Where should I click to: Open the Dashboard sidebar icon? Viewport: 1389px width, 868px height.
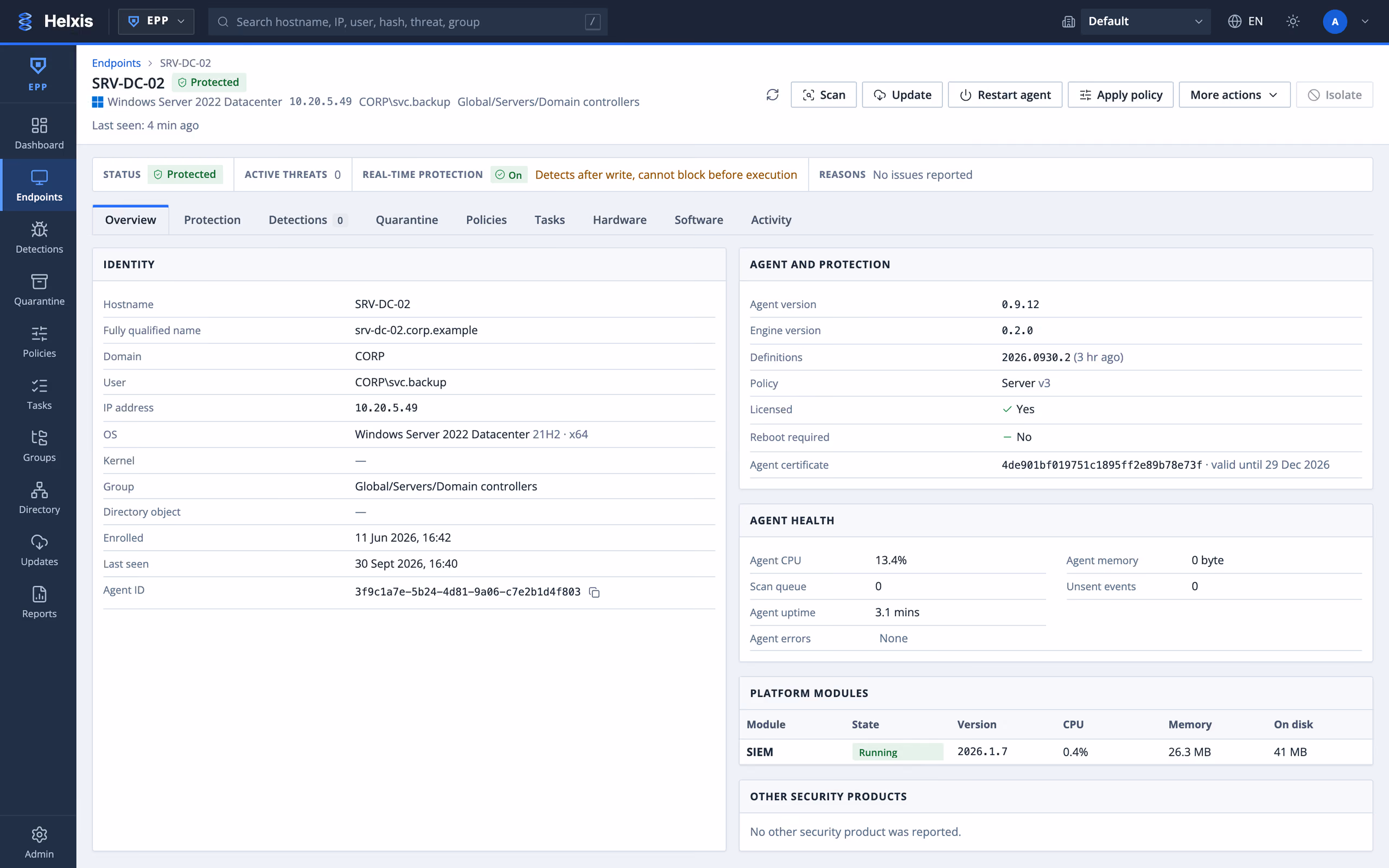click(39, 126)
